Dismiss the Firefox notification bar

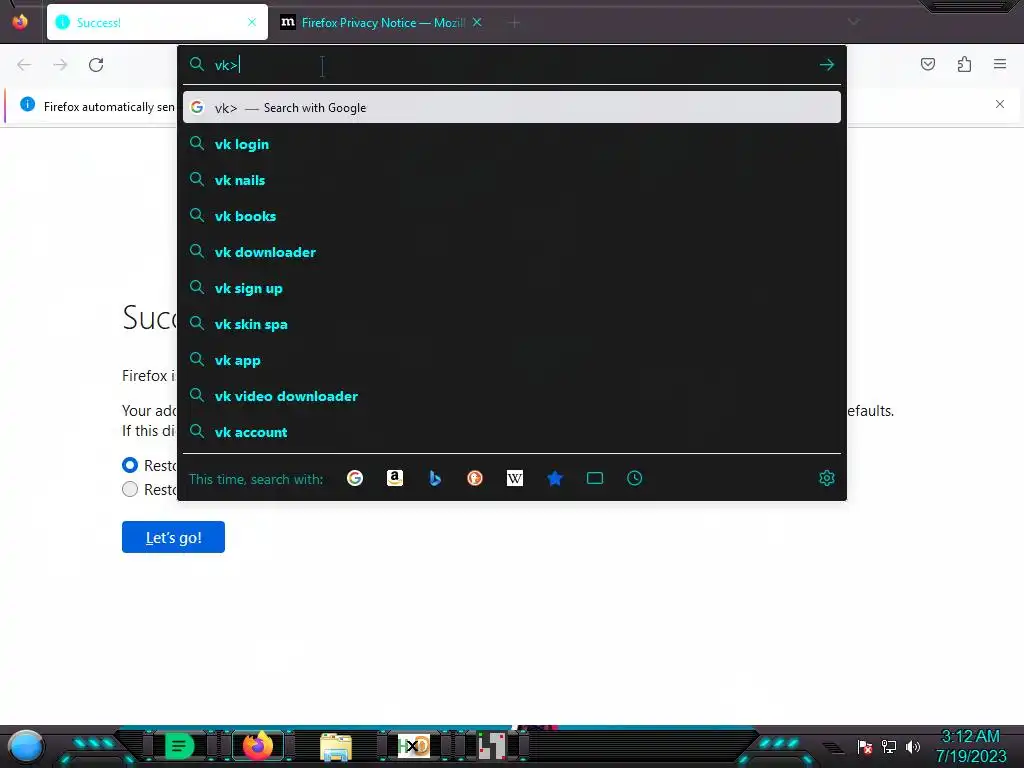(x=1000, y=104)
